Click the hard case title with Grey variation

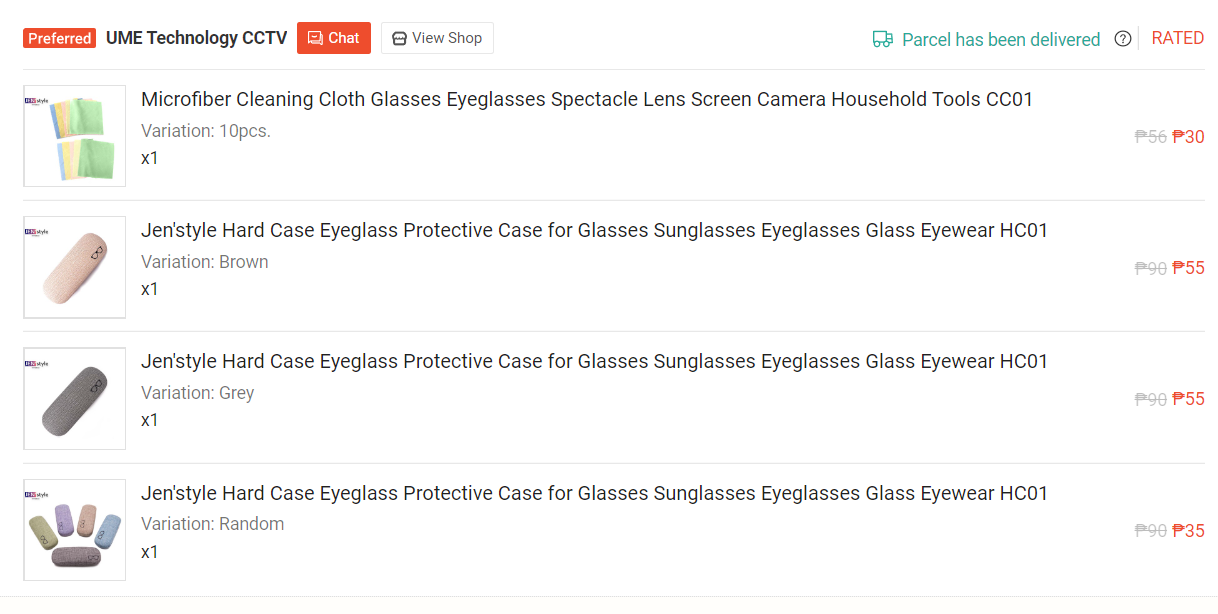click(594, 361)
